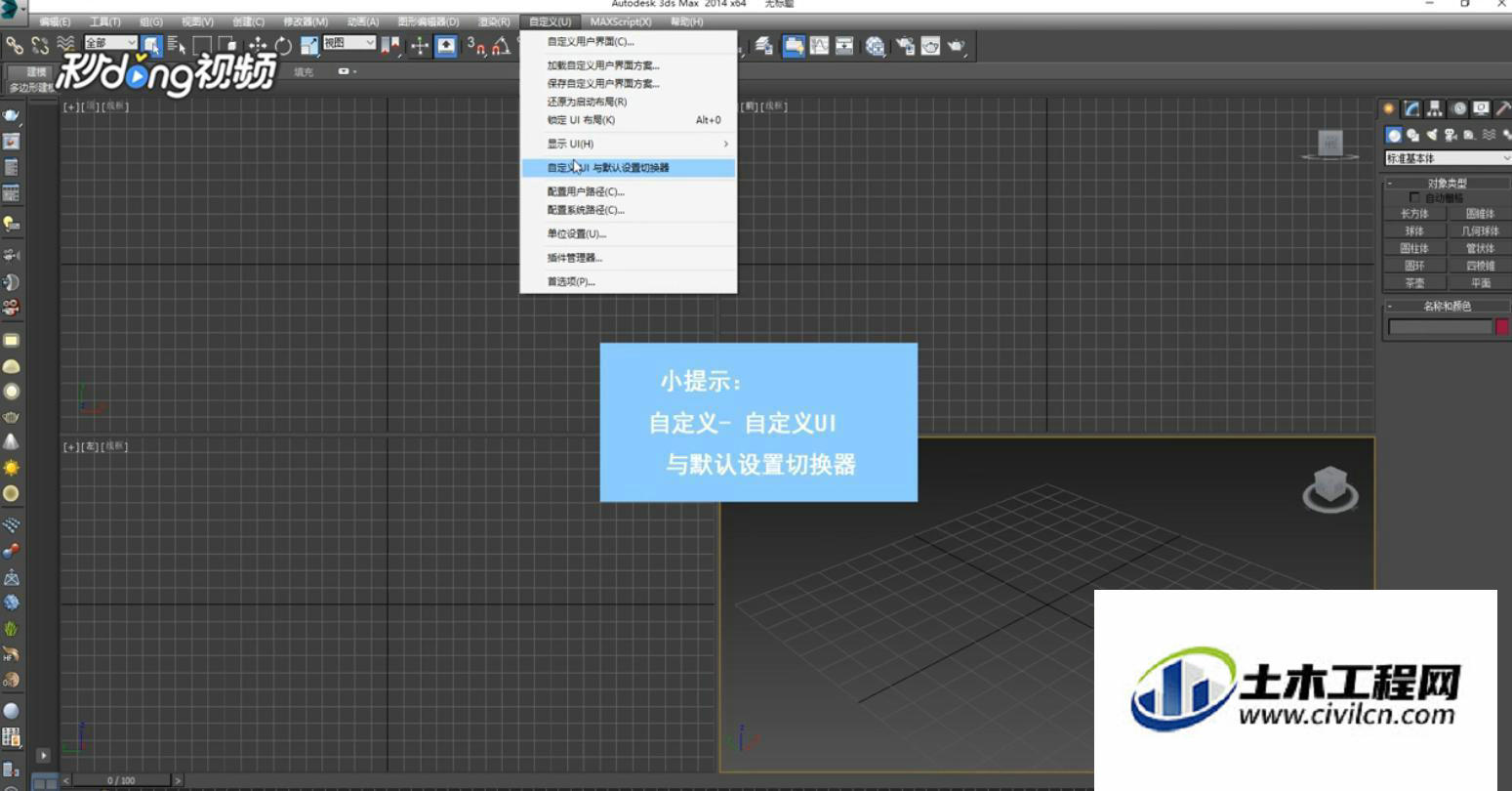Open the Schematic View icon

[x=844, y=45]
